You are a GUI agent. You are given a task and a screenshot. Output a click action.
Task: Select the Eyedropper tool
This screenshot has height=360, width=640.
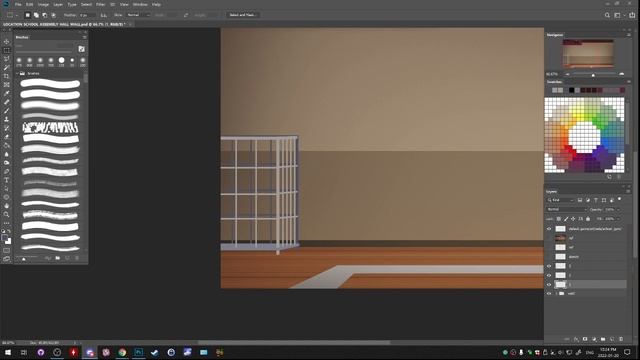[x=7, y=93]
